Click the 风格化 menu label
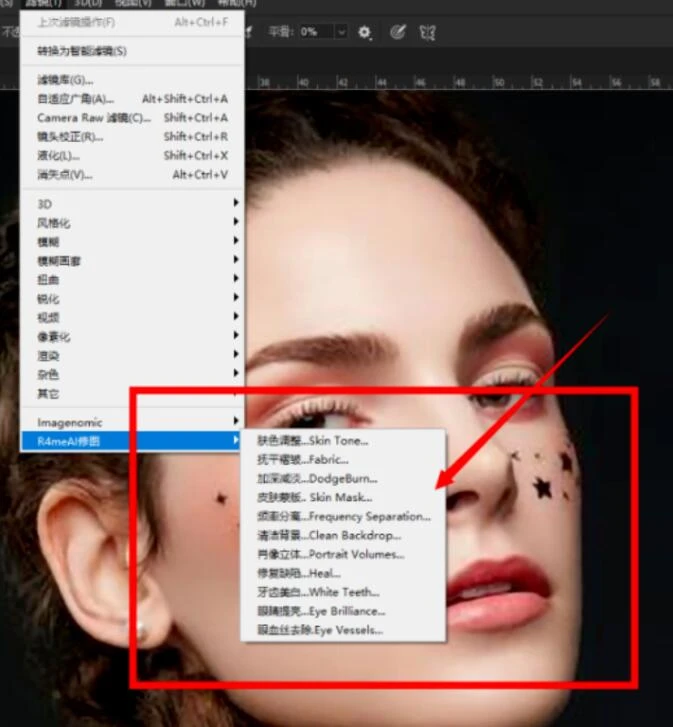Image resolution: width=673 pixels, height=727 pixels. point(53,223)
